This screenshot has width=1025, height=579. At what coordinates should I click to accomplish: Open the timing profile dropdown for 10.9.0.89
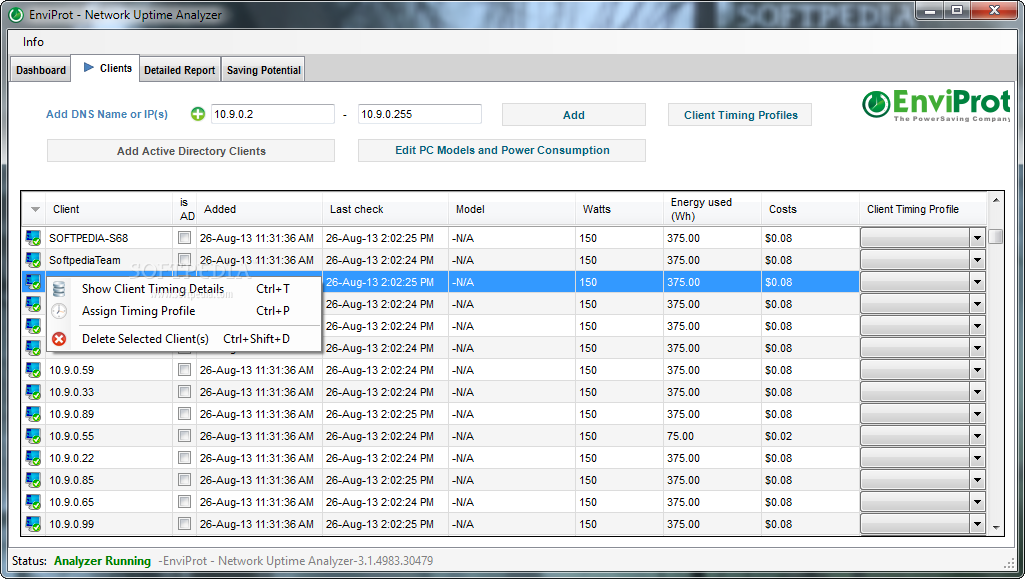click(977, 414)
